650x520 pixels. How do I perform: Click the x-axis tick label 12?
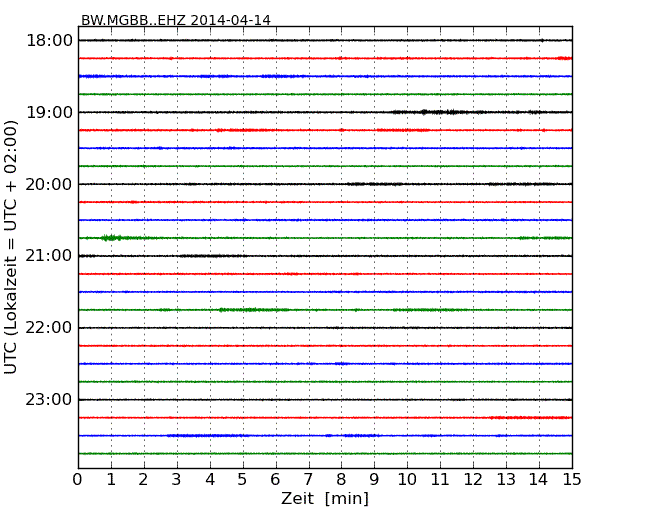pos(473,480)
